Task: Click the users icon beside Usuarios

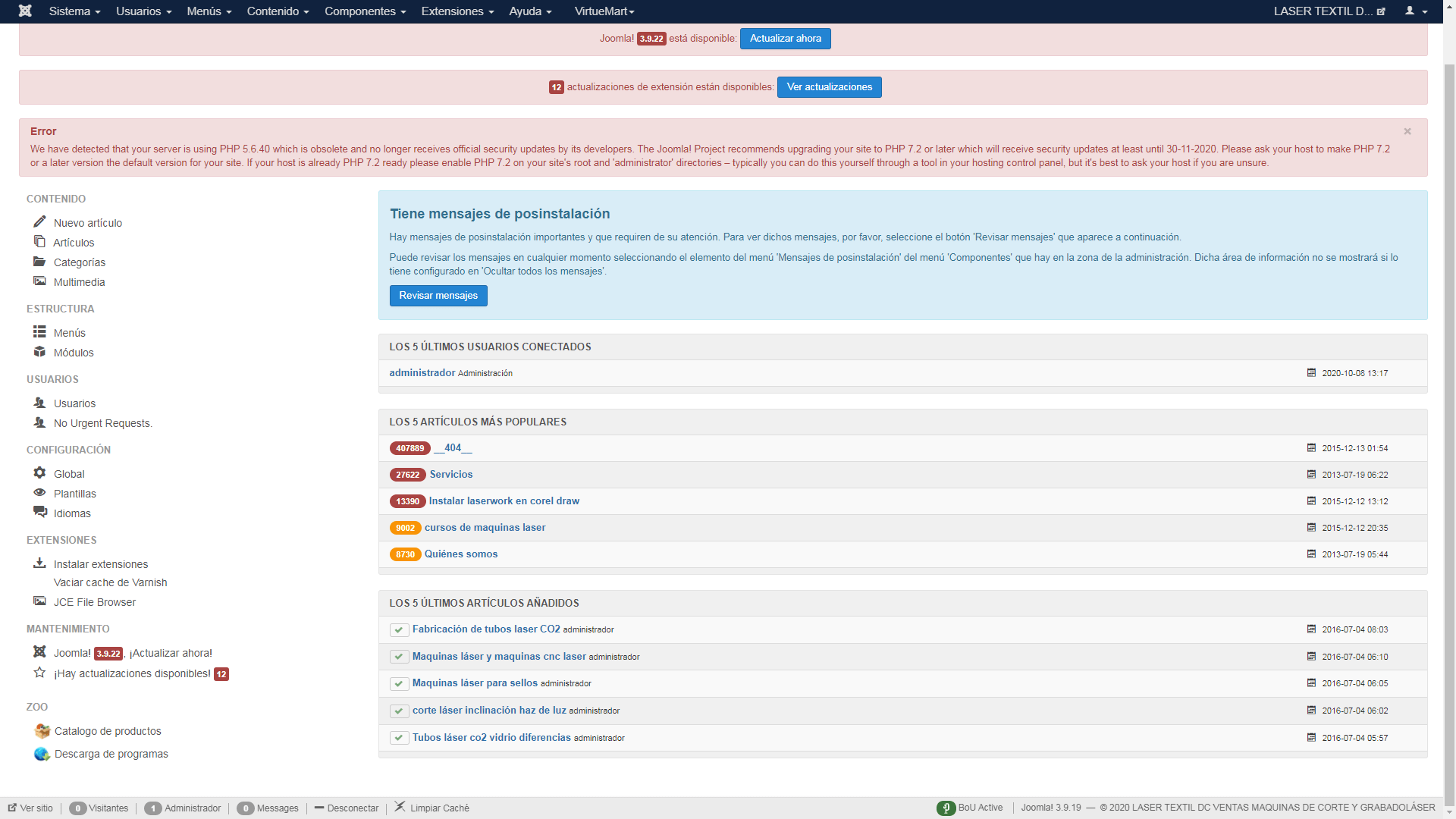Action: (x=39, y=402)
